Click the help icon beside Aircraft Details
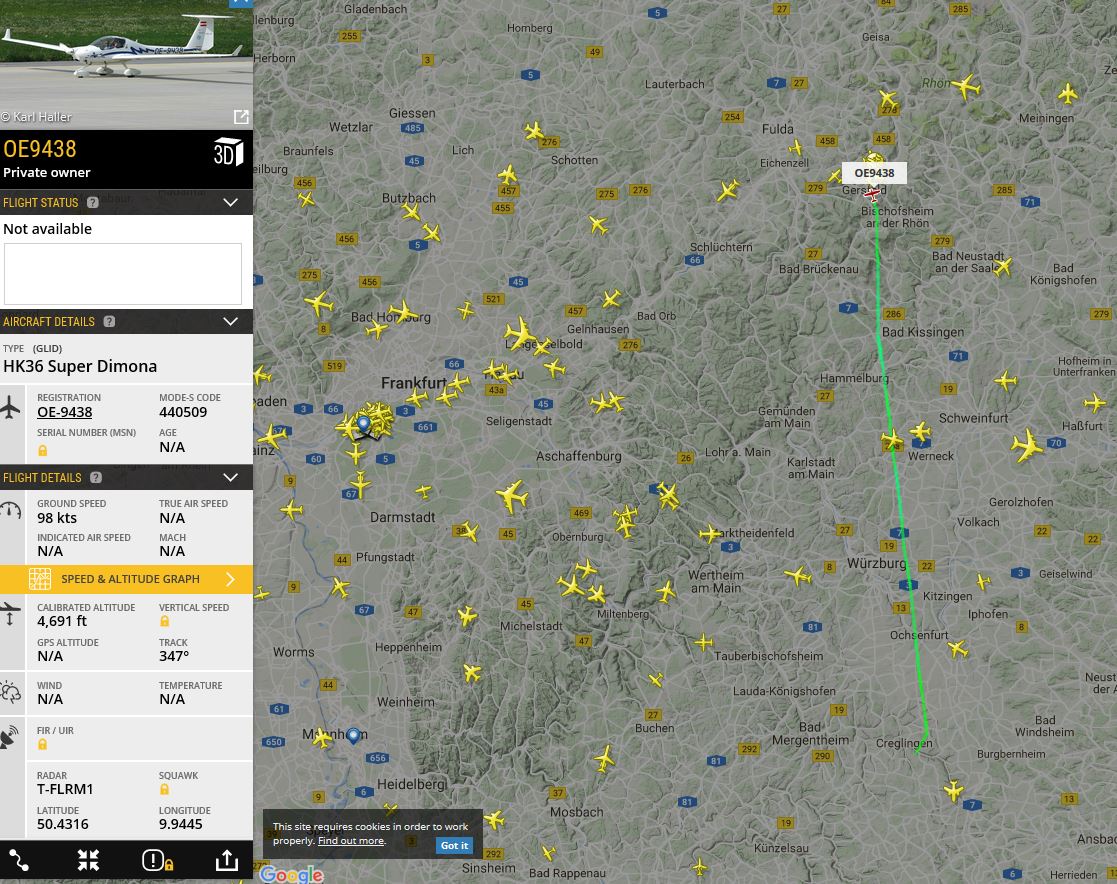Screen dimensions: 1117x884 click(x=109, y=322)
